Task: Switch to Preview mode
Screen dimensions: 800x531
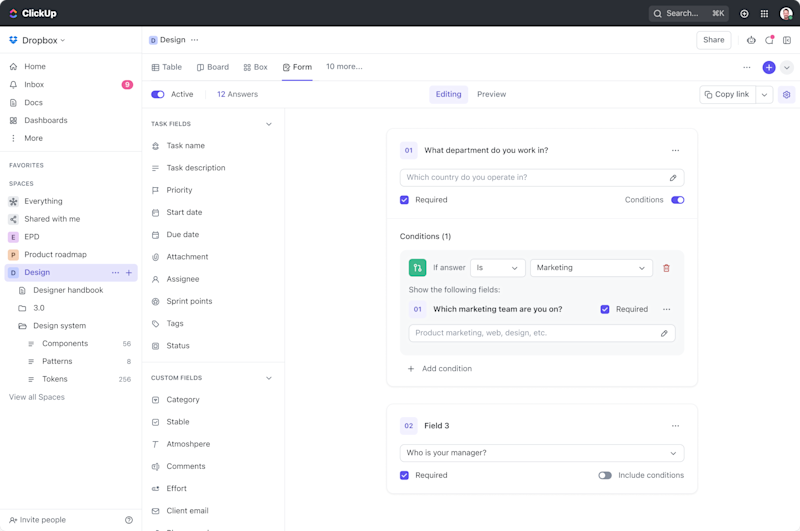Action: [491, 94]
